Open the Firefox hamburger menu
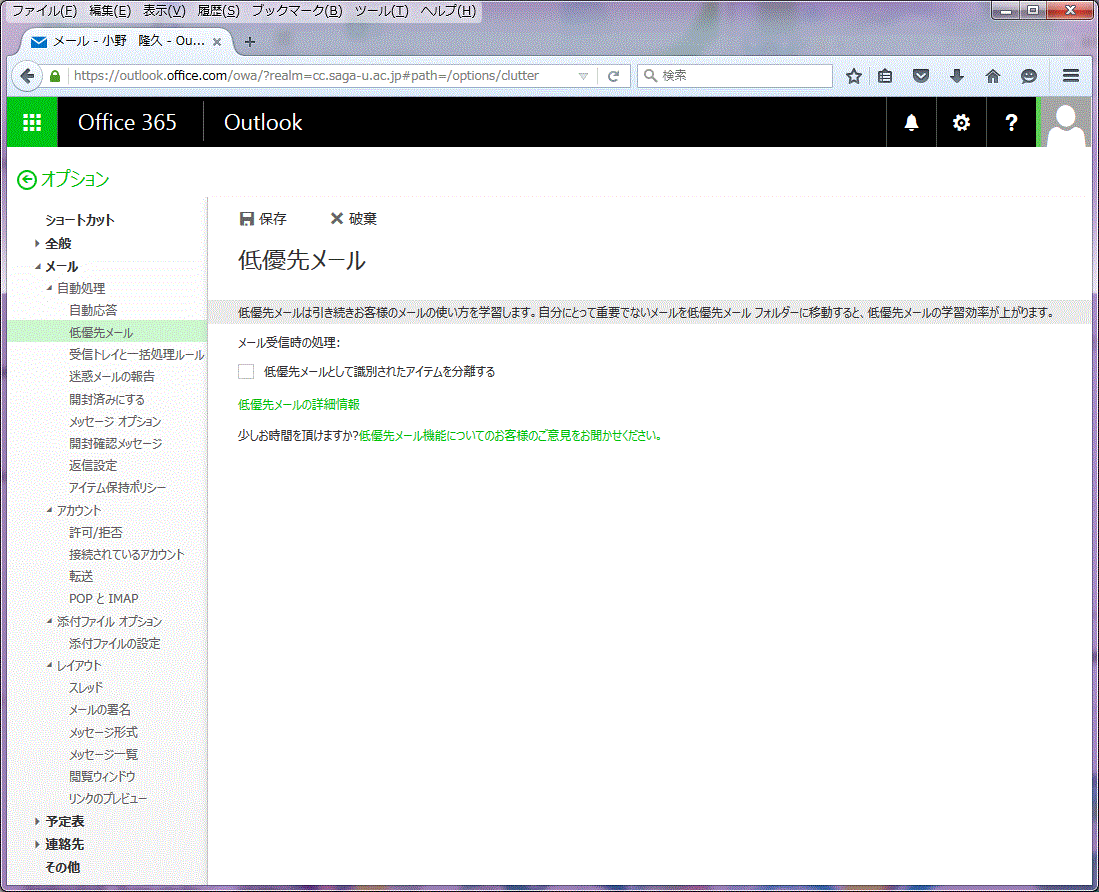The width and height of the screenshot is (1099, 892). (1070, 76)
